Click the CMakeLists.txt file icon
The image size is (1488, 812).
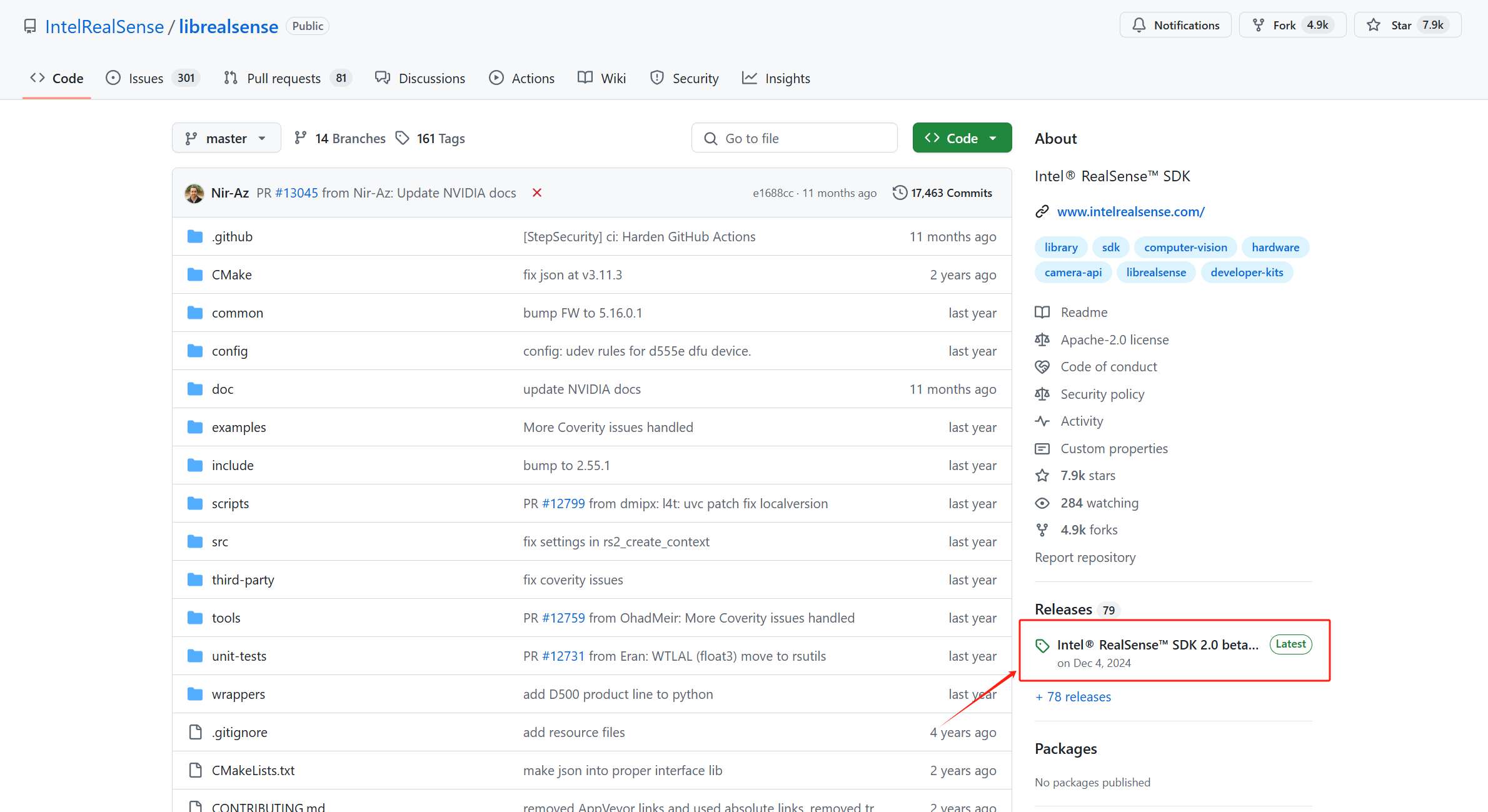[195, 770]
